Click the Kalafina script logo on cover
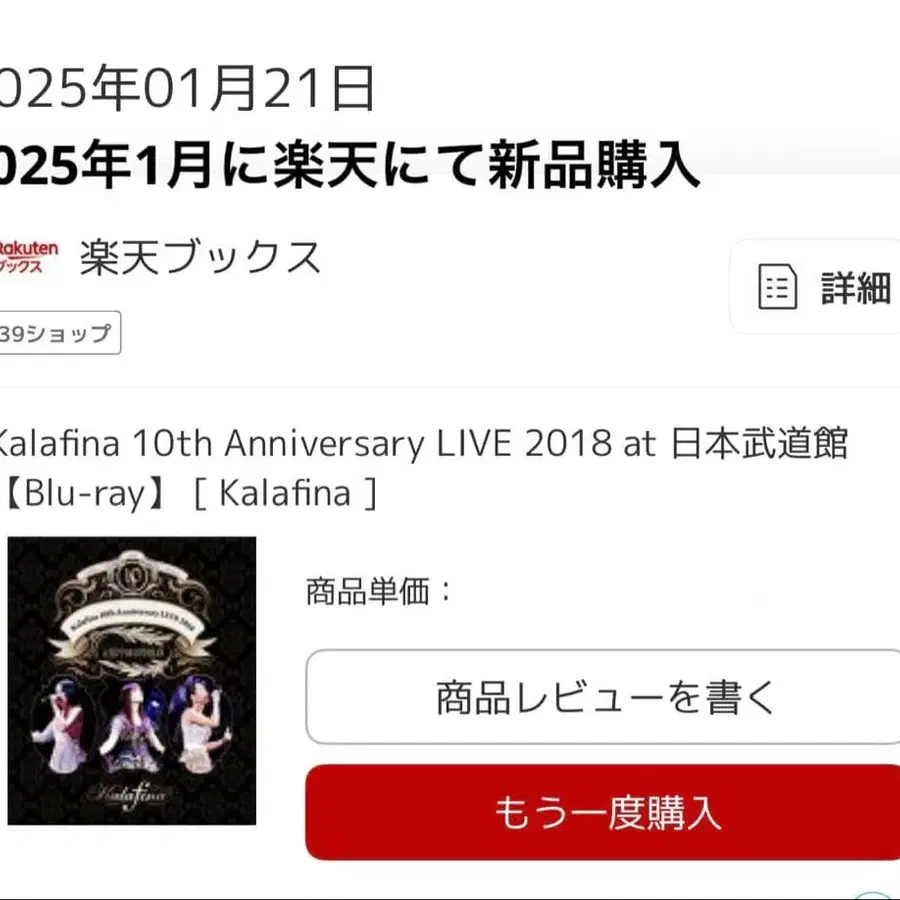 (127, 796)
